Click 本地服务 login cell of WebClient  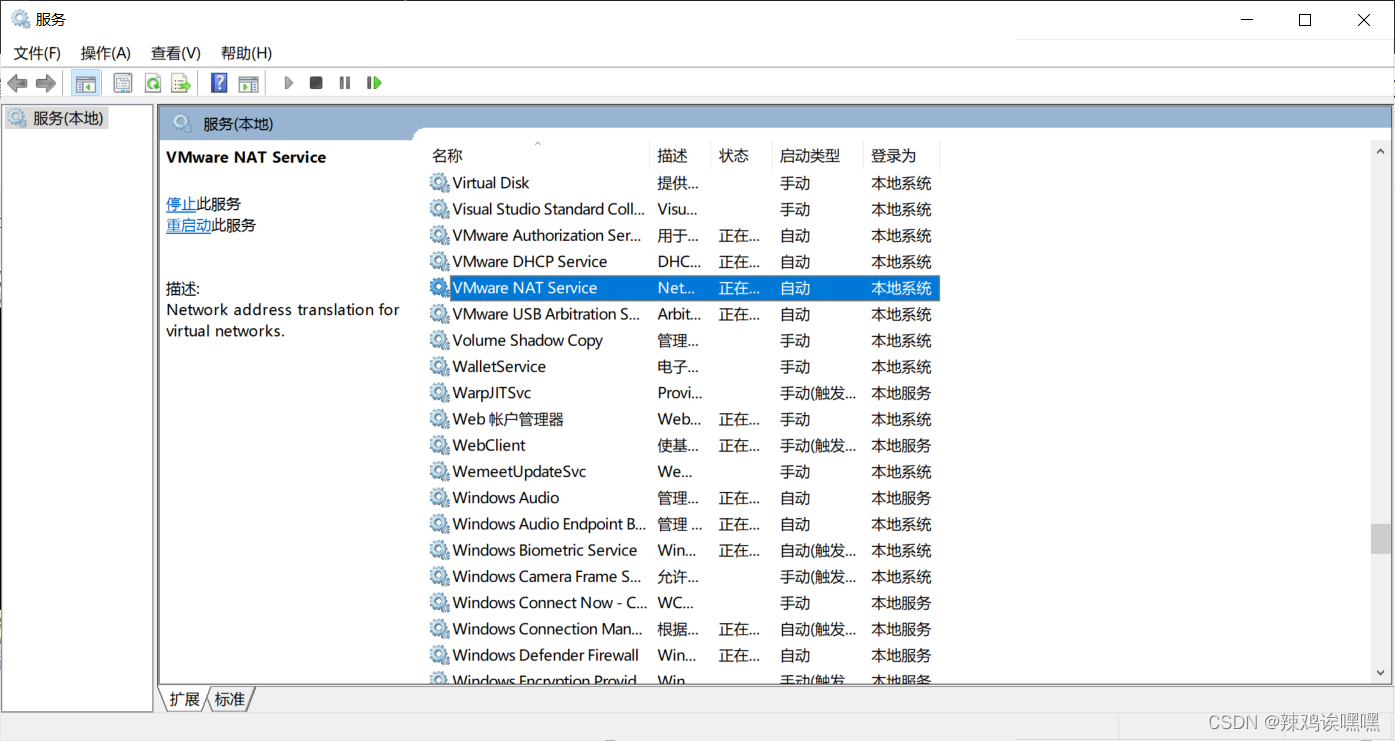pos(901,445)
